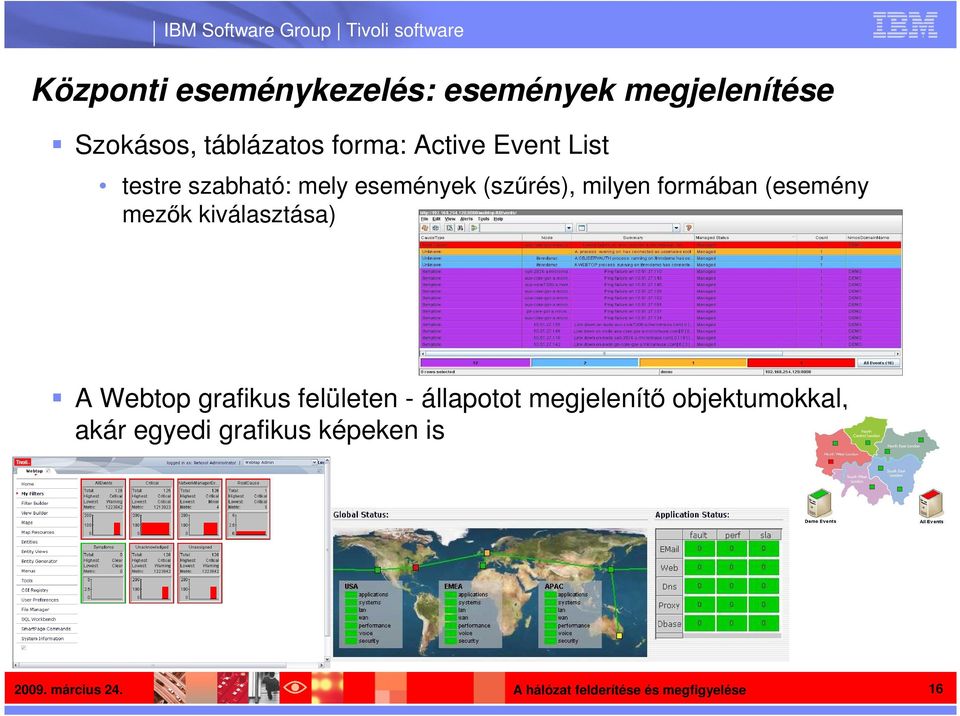Open the Webtop Admin dropdown
The image size is (960, 716).
[280, 462]
